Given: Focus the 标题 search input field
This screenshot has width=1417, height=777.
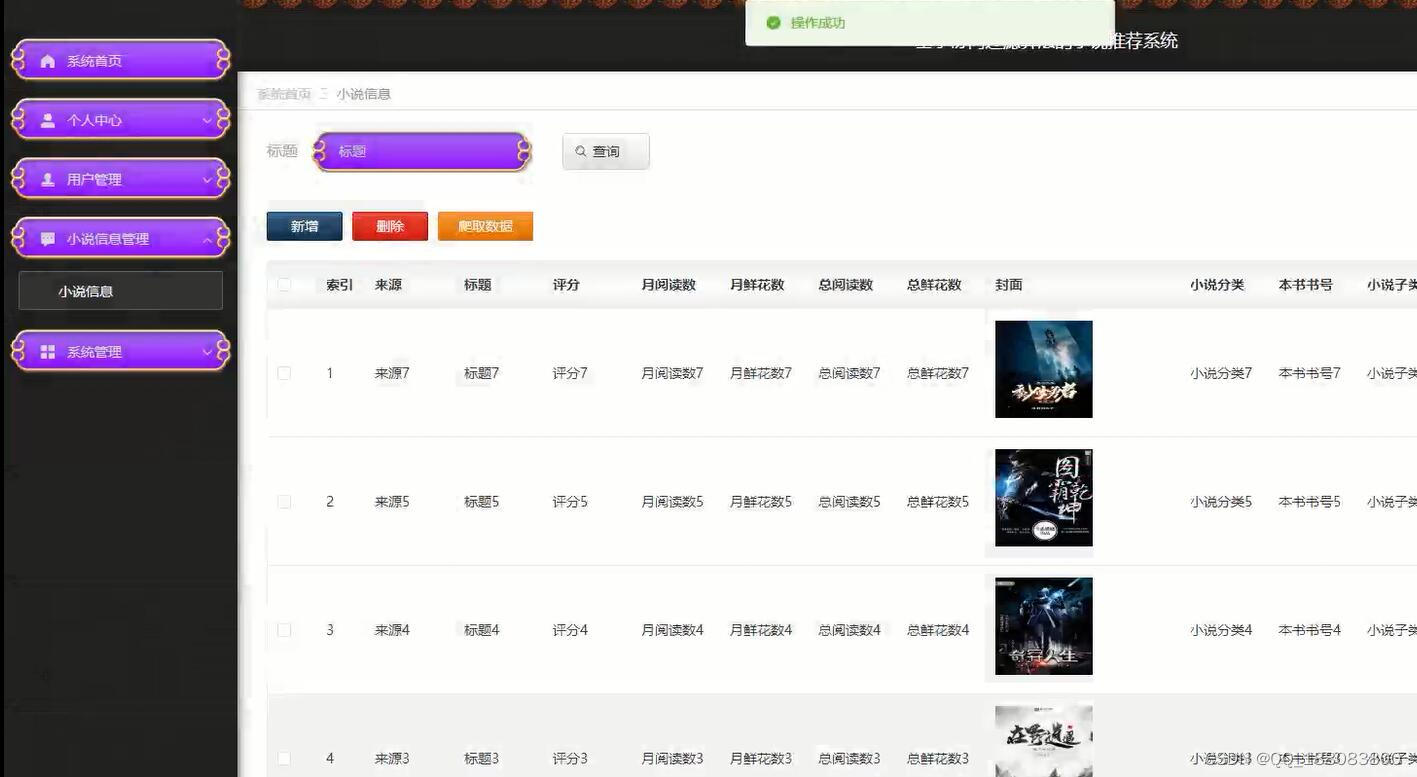Looking at the screenshot, I should point(421,152).
